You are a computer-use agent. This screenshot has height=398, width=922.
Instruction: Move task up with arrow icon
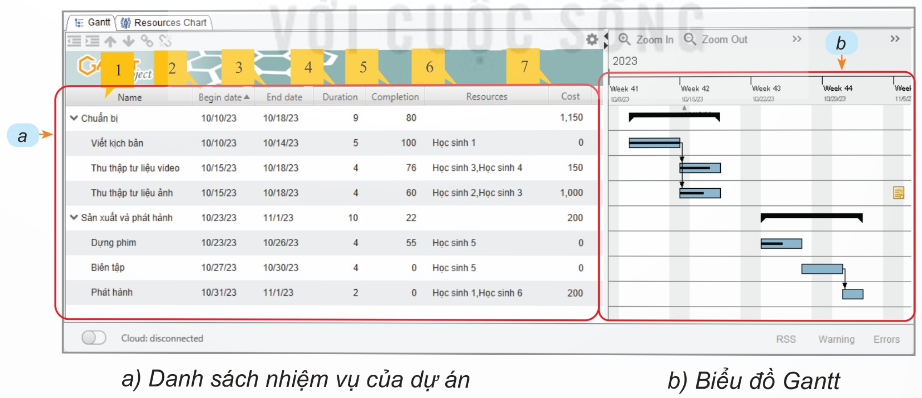pyautogui.click(x=110, y=41)
